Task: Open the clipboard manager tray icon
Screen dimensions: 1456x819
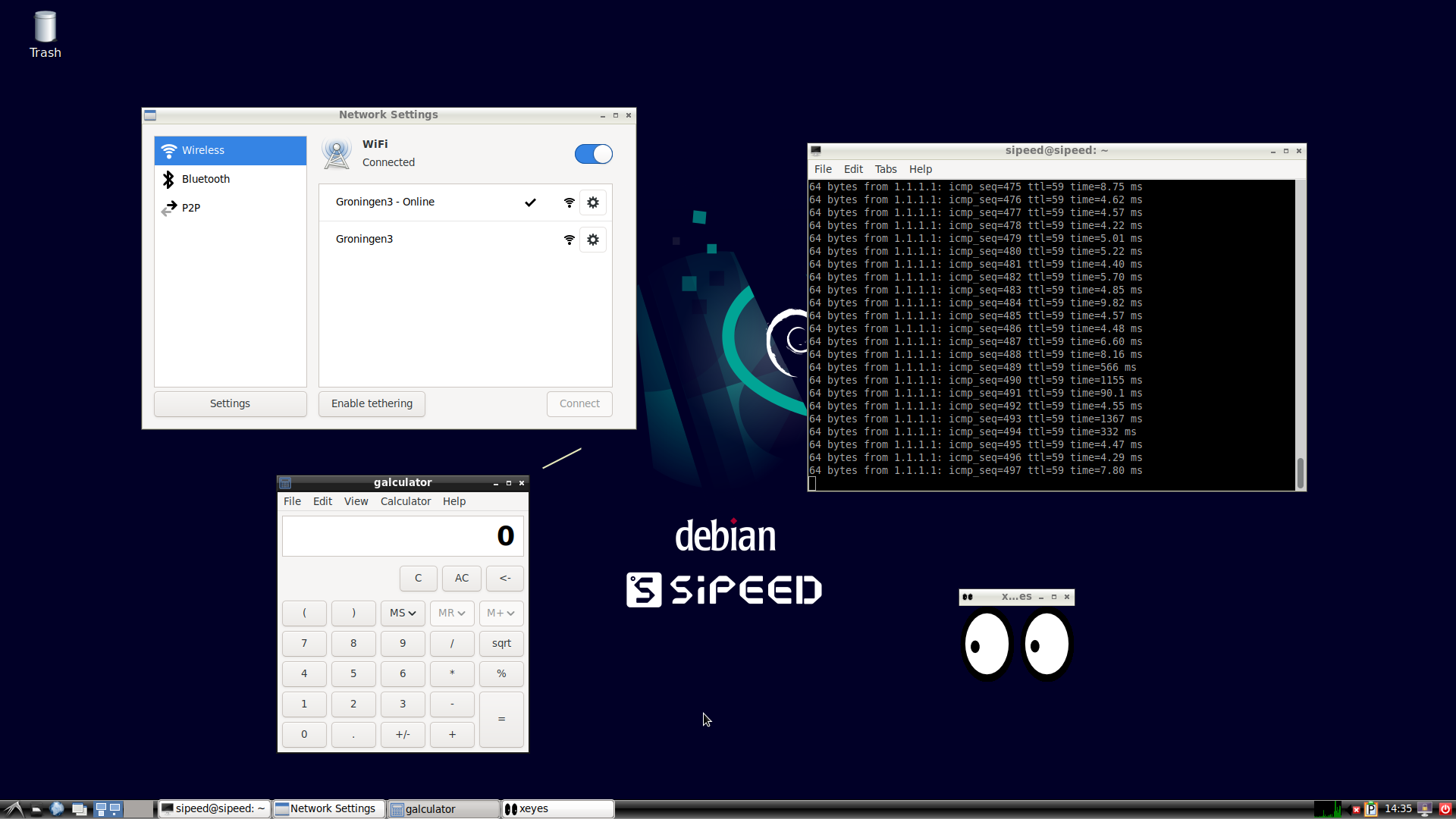Action: click(x=1371, y=809)
